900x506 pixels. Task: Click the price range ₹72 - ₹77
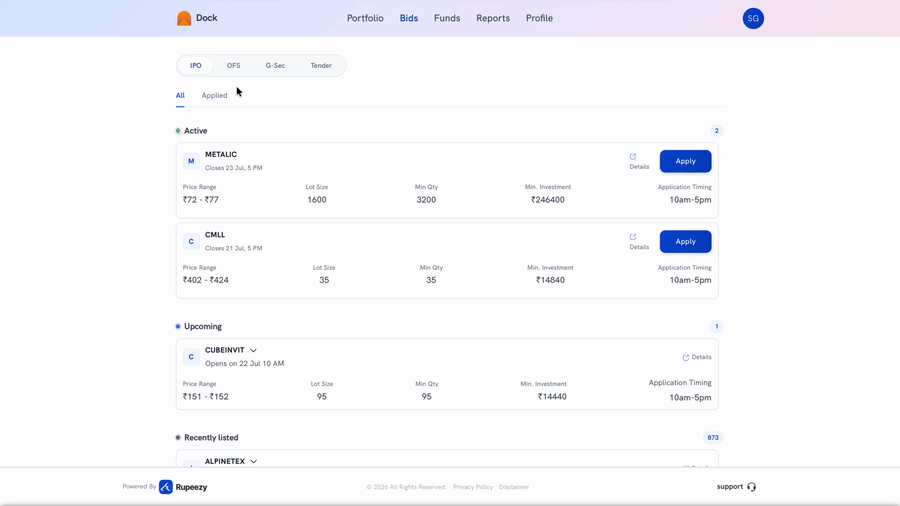click(x=200, y=200)
